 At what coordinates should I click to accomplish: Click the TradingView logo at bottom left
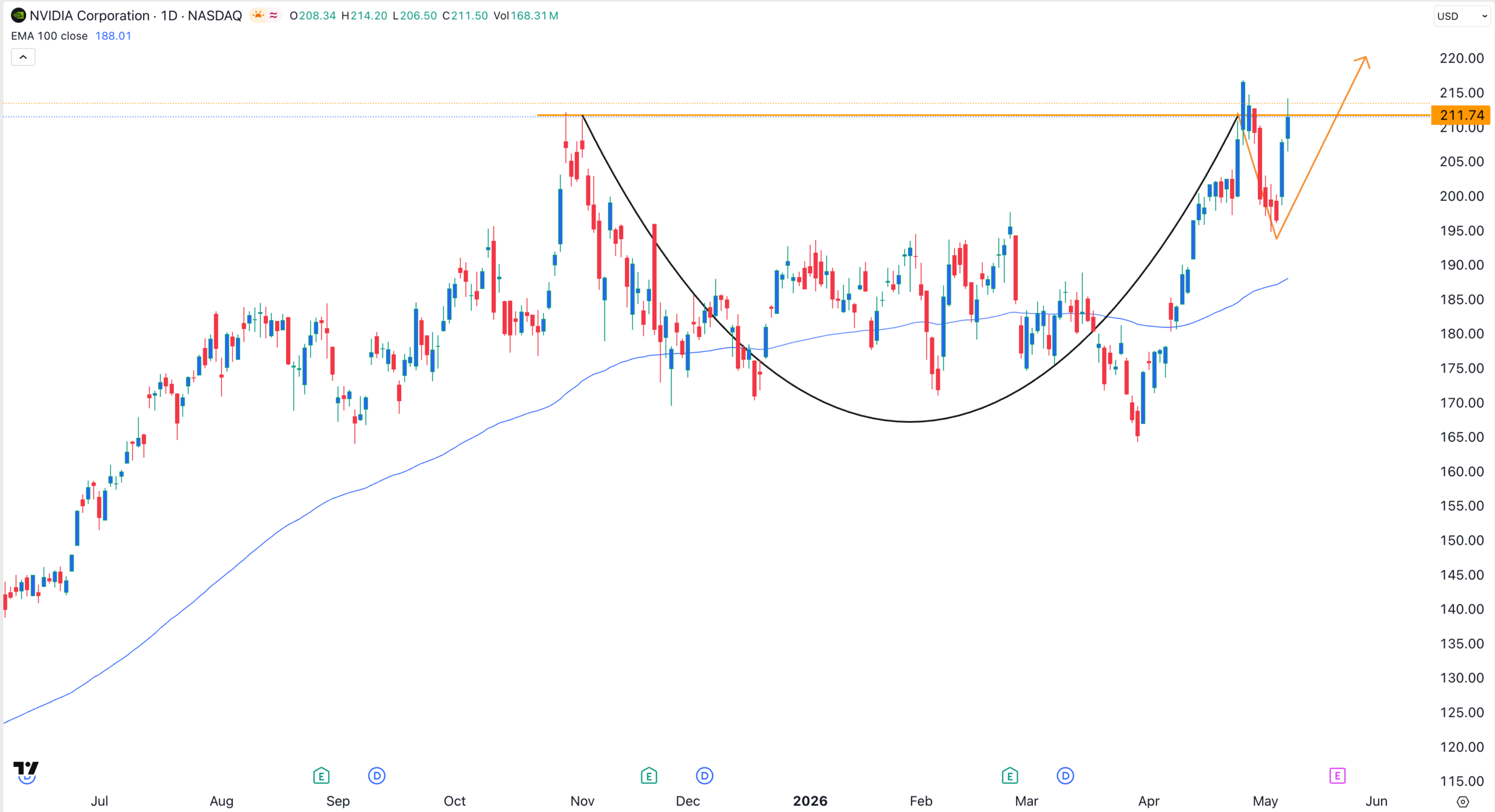26,768
